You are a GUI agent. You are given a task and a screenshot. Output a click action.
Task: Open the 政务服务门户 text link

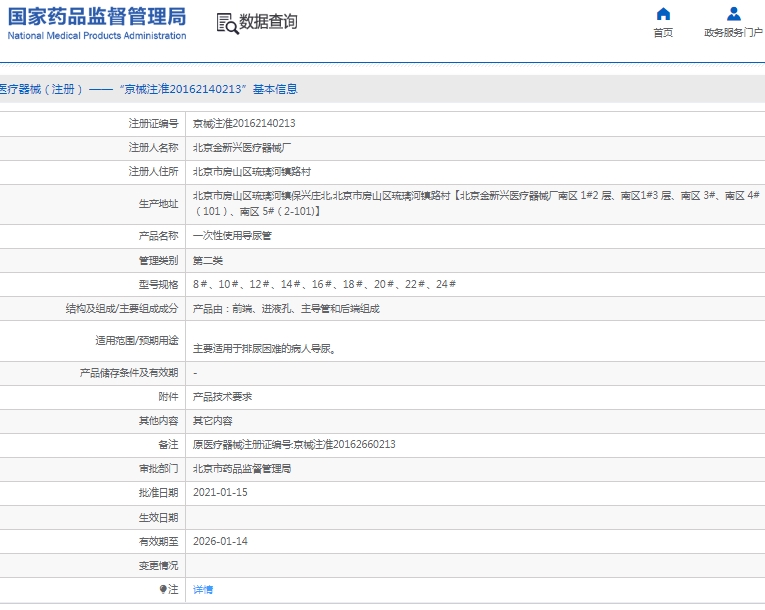click(x=733, y=33)
